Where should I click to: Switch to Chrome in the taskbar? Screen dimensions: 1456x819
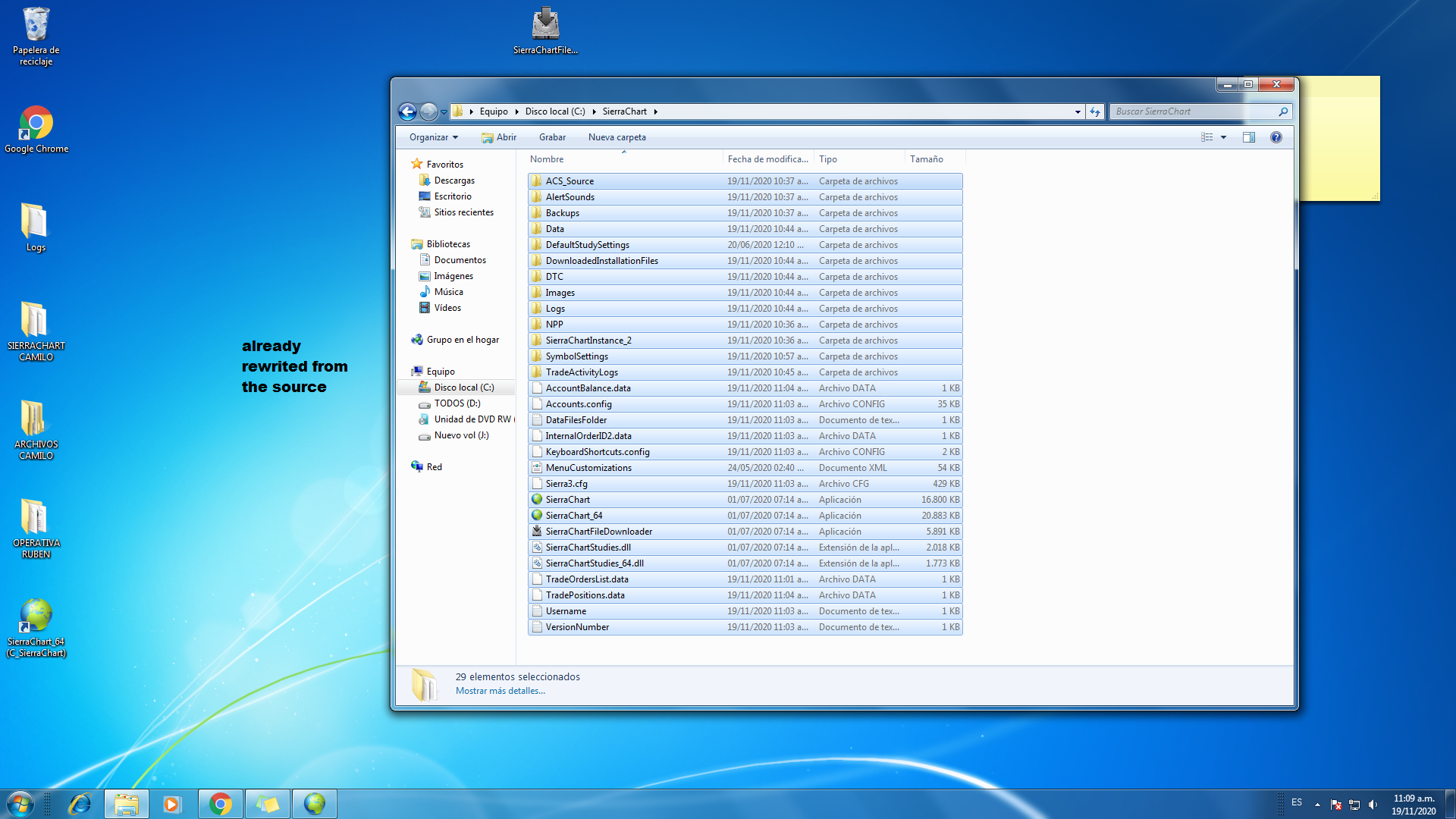(x=221, y=804)
